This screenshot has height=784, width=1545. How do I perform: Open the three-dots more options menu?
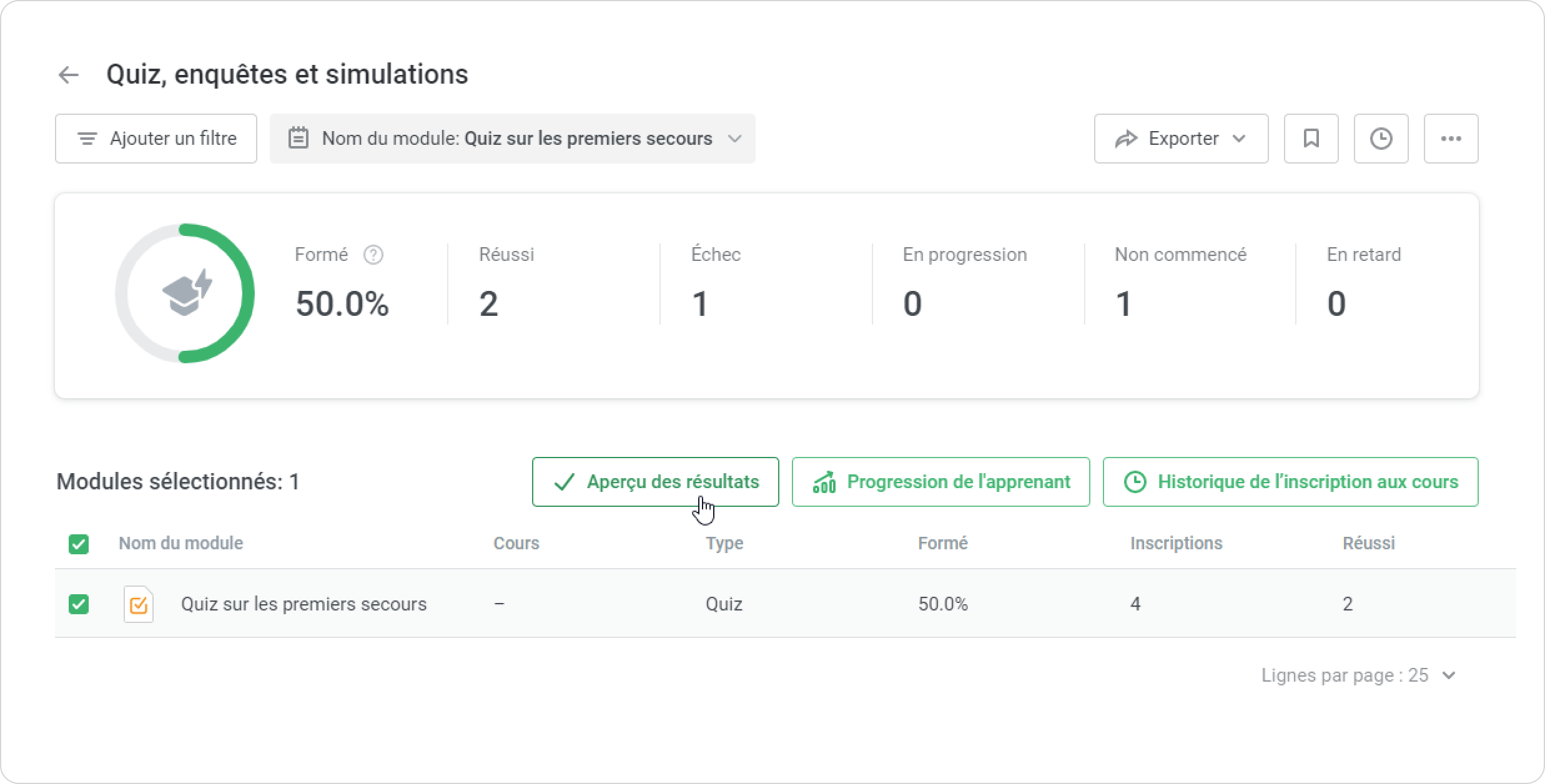click(1451, 139)
